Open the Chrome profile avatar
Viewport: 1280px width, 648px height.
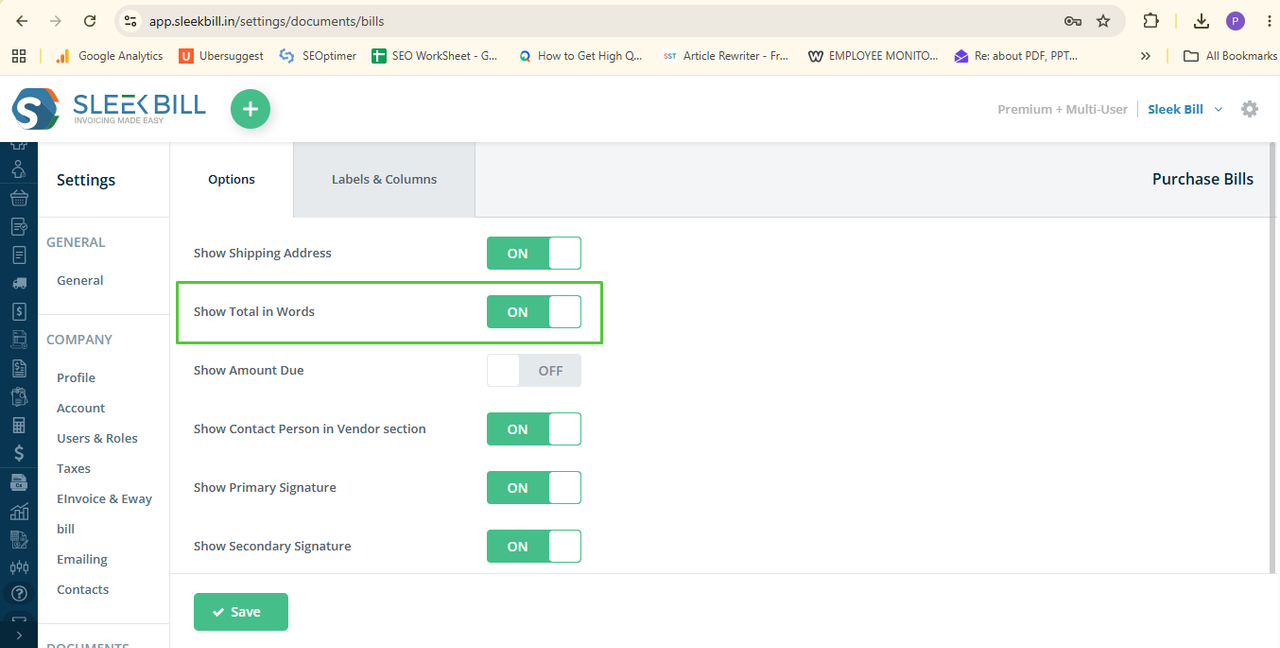tap(1236, 21)
